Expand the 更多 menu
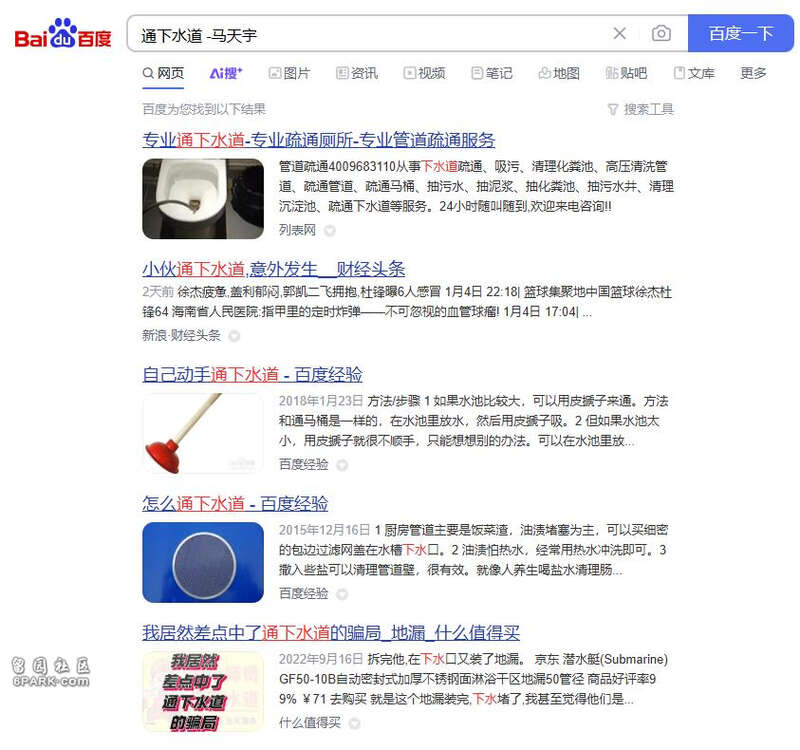 pos(753,73)
